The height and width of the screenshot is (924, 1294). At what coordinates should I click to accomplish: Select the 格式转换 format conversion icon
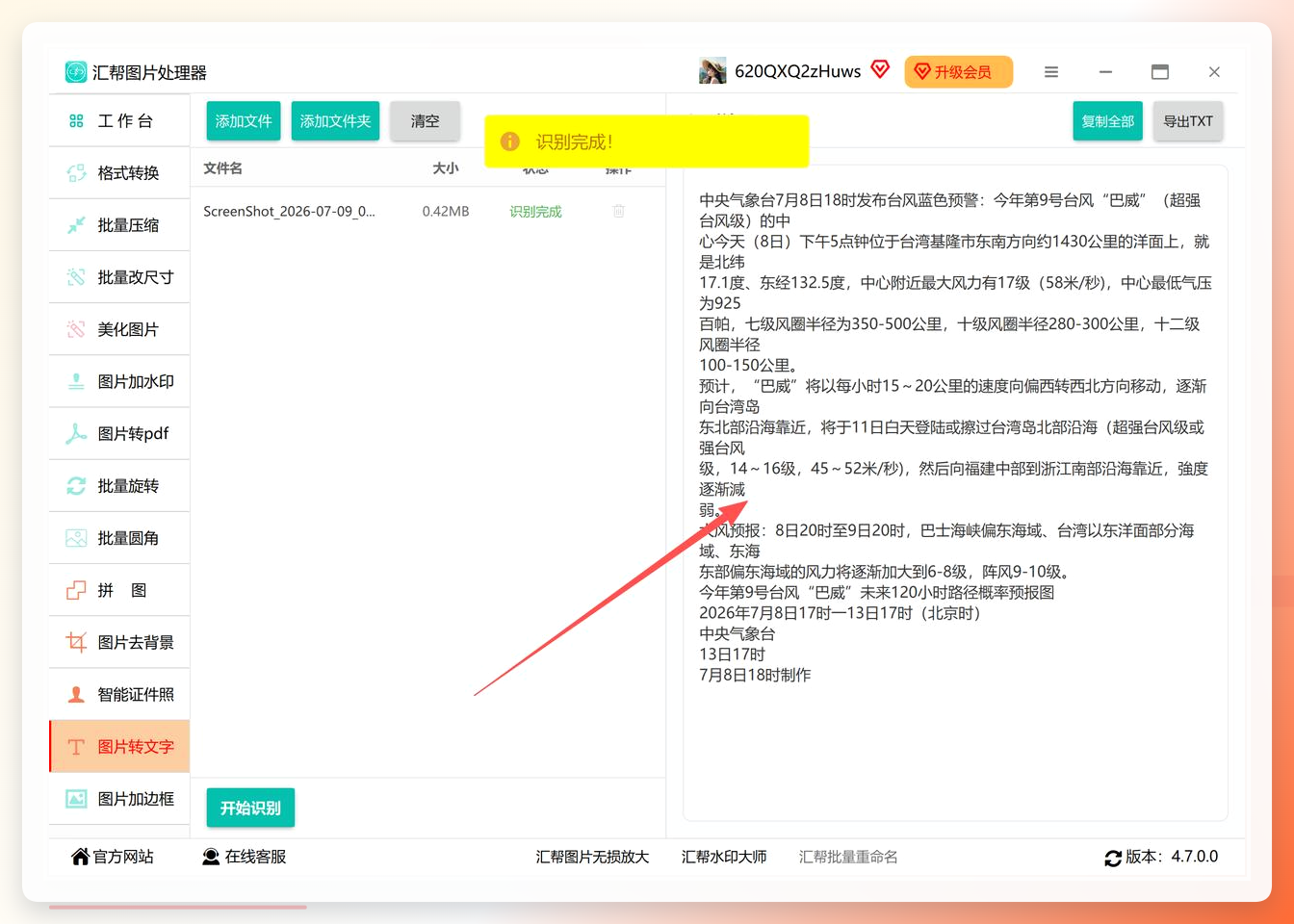76,173
